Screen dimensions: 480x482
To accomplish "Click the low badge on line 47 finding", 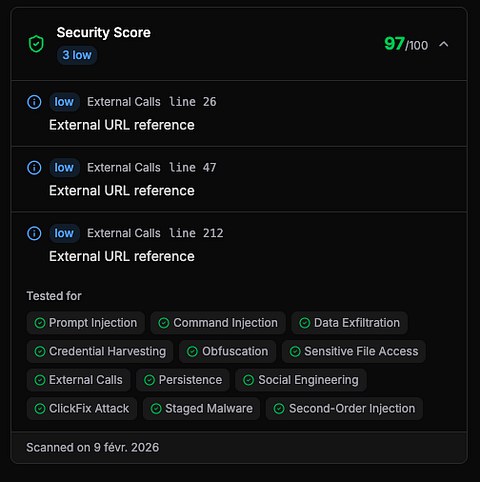I will (x=64, y=167).
